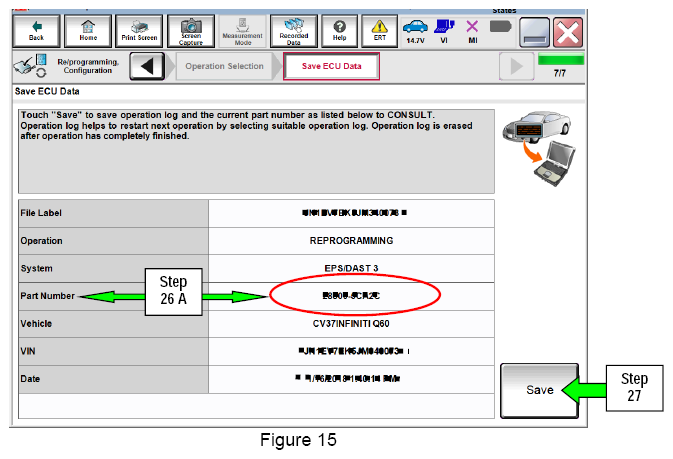Open Recorded Data

[294, 31]
